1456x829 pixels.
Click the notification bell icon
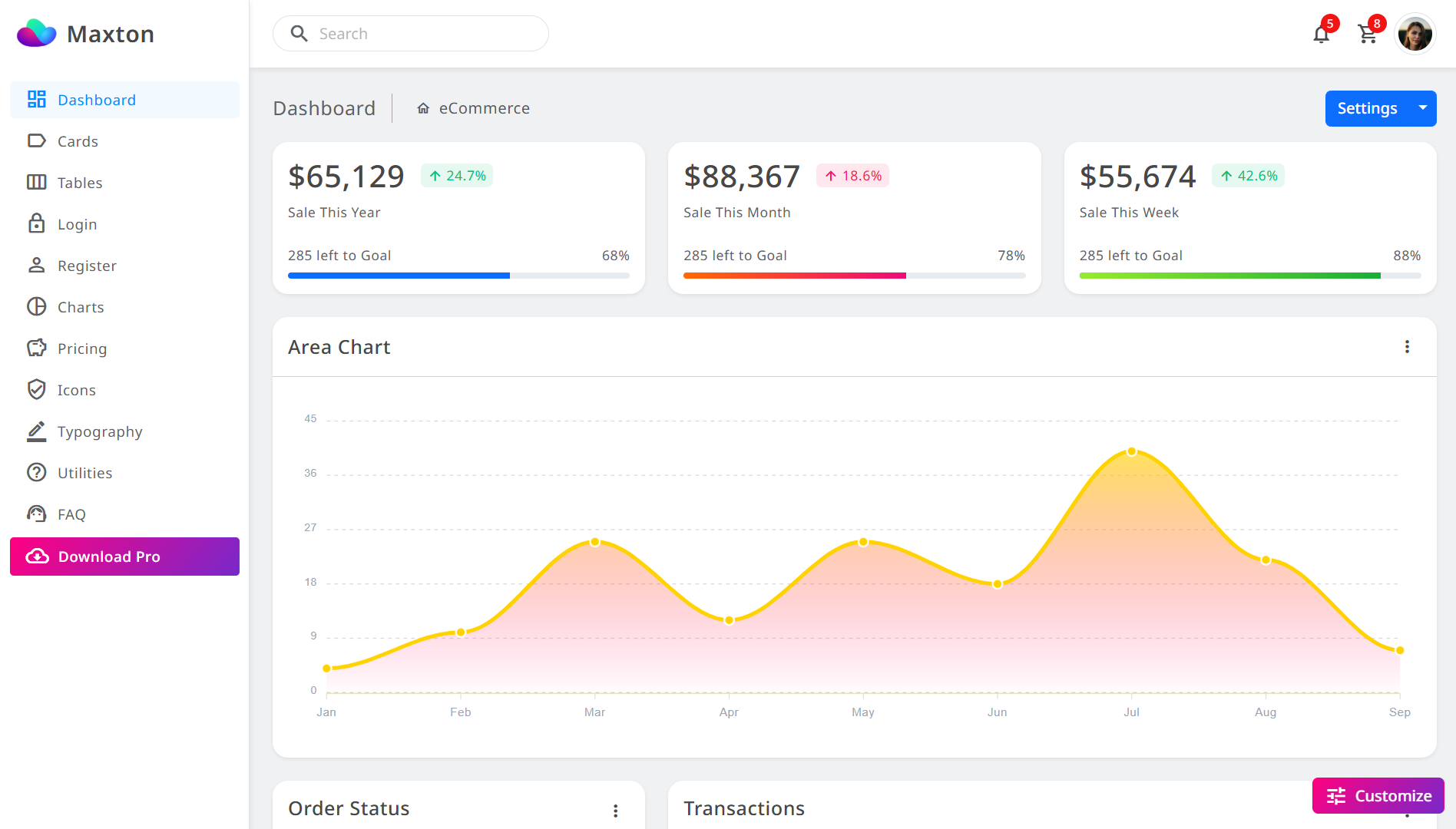point(1322,34)
